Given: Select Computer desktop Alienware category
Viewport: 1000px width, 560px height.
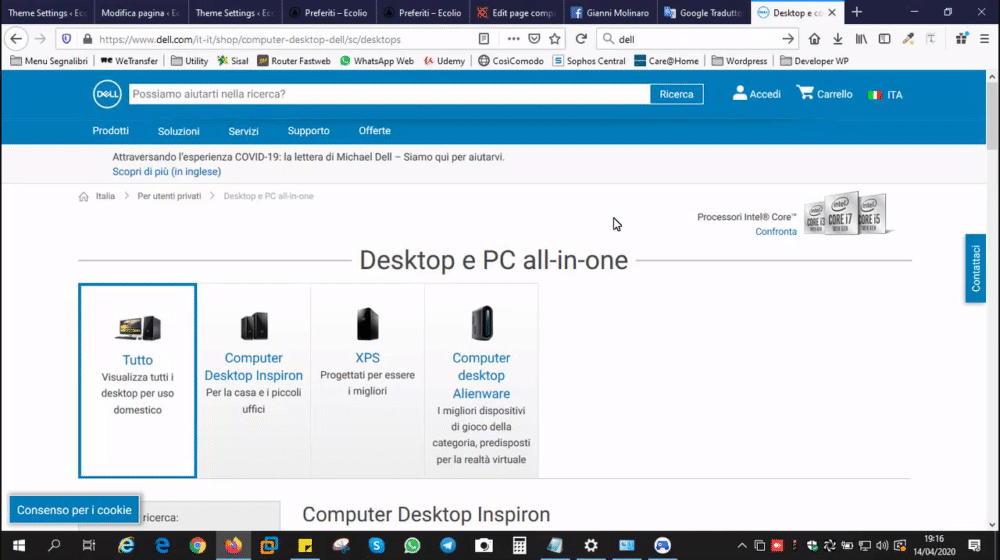Looking at the screenshot, I should [x=481, y=380].
